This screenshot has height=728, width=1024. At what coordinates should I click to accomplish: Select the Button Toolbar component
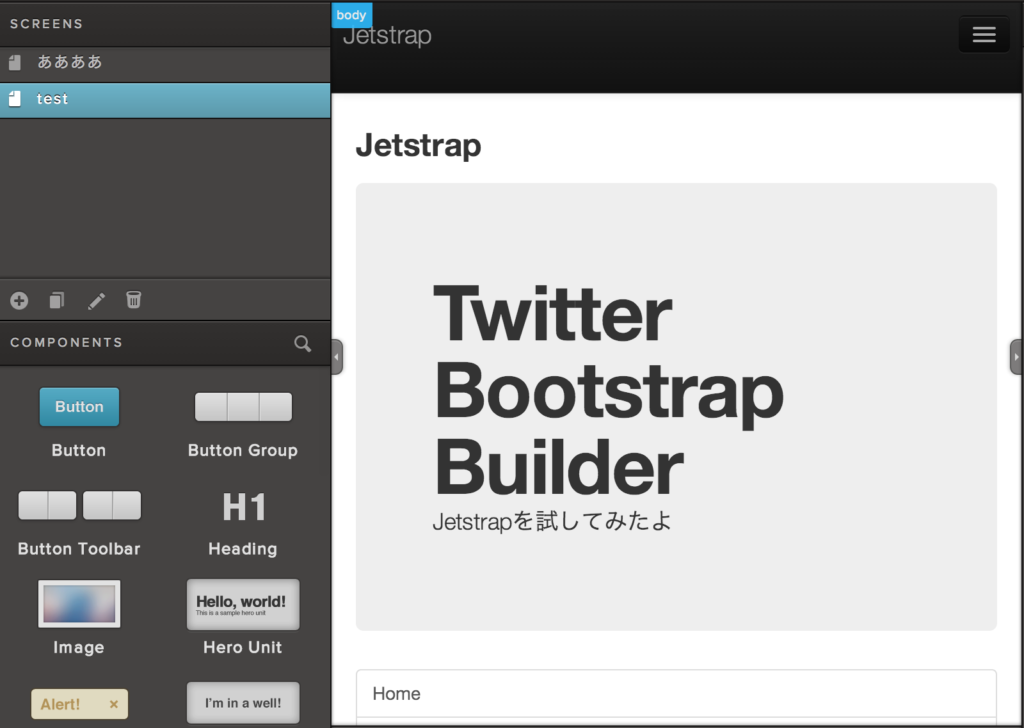[78, 505]
